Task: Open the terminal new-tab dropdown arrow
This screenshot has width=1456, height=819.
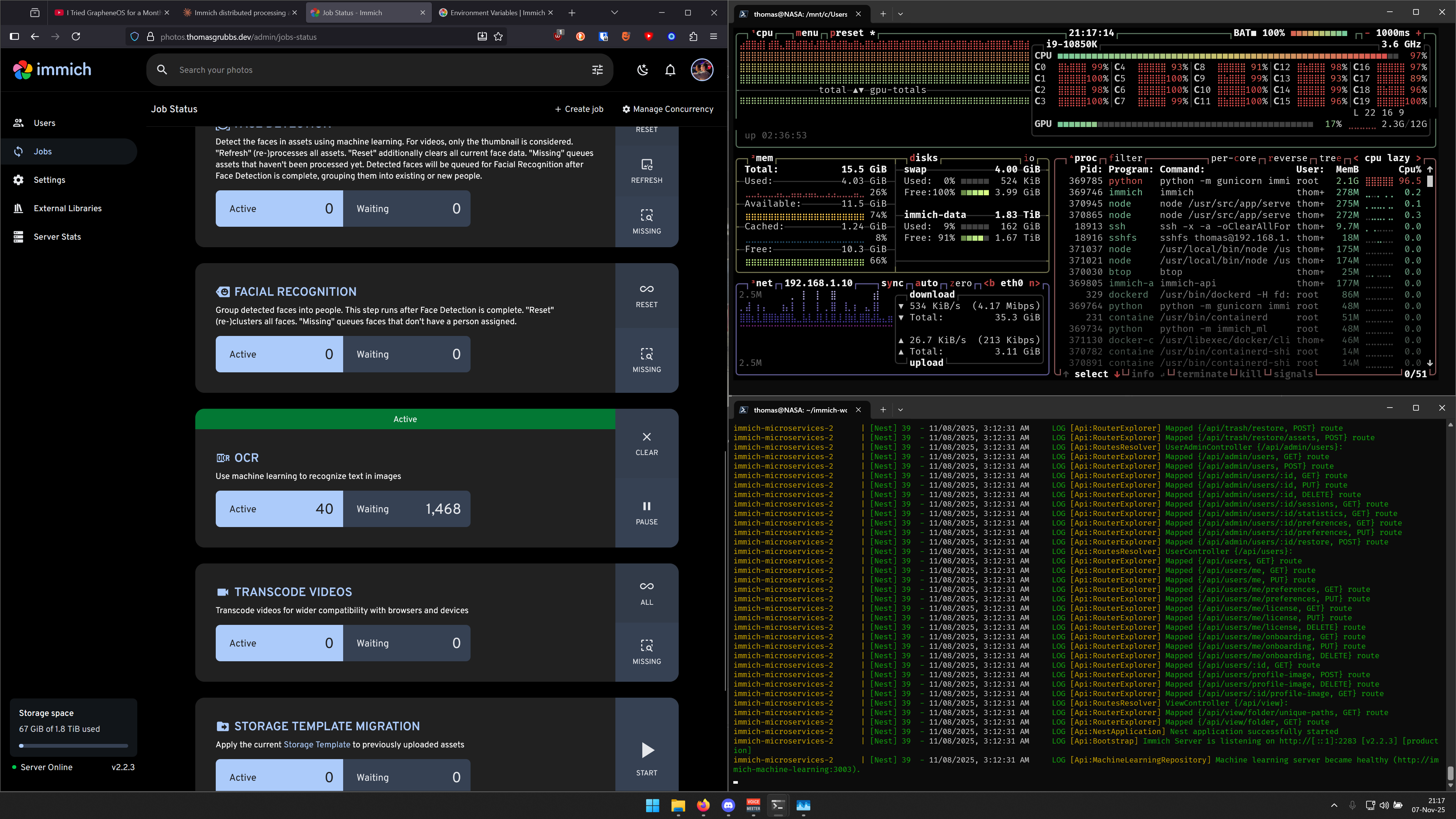Action: click(901, 14)
